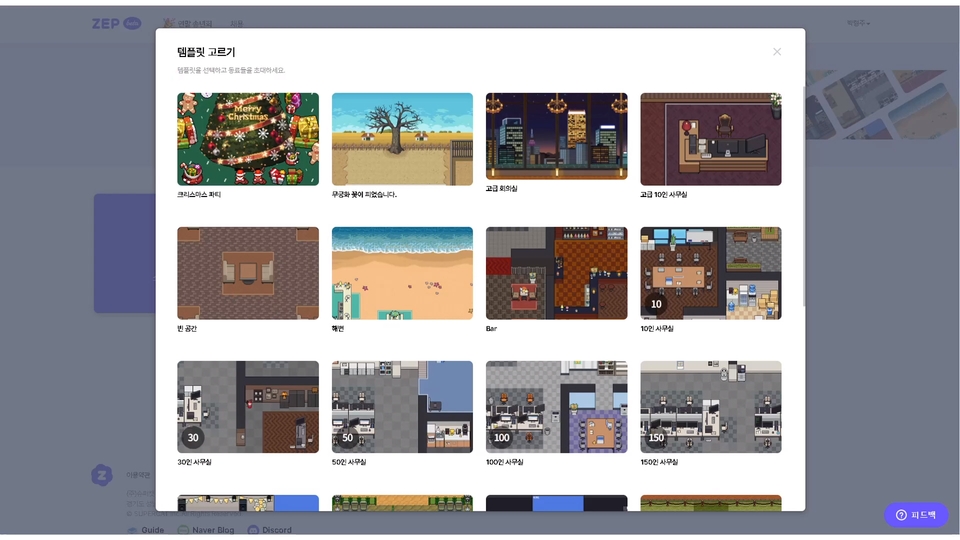Click the ZEP flower logo in footer
The width and height of the screenshot is (960, 540).
coord(102,475)
